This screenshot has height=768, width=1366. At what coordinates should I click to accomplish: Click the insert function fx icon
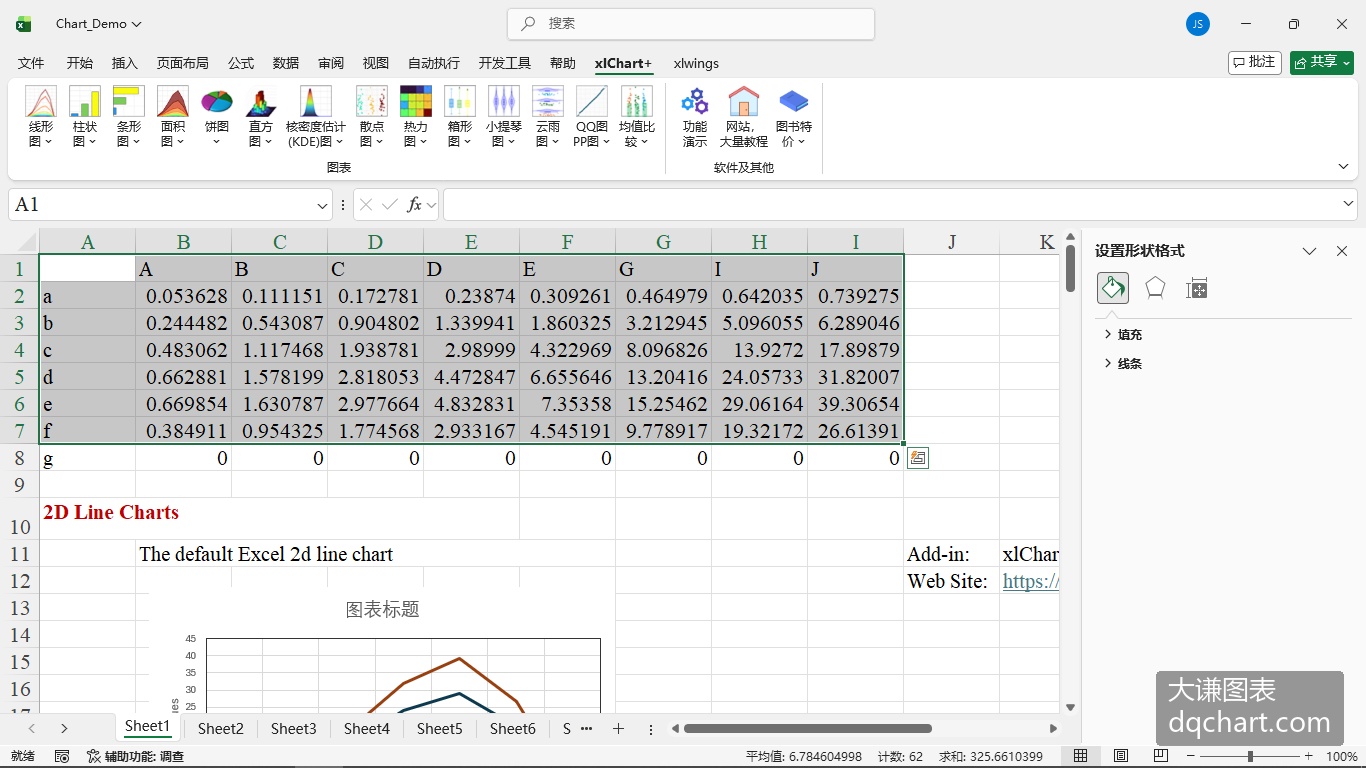(x=415, y=204)
